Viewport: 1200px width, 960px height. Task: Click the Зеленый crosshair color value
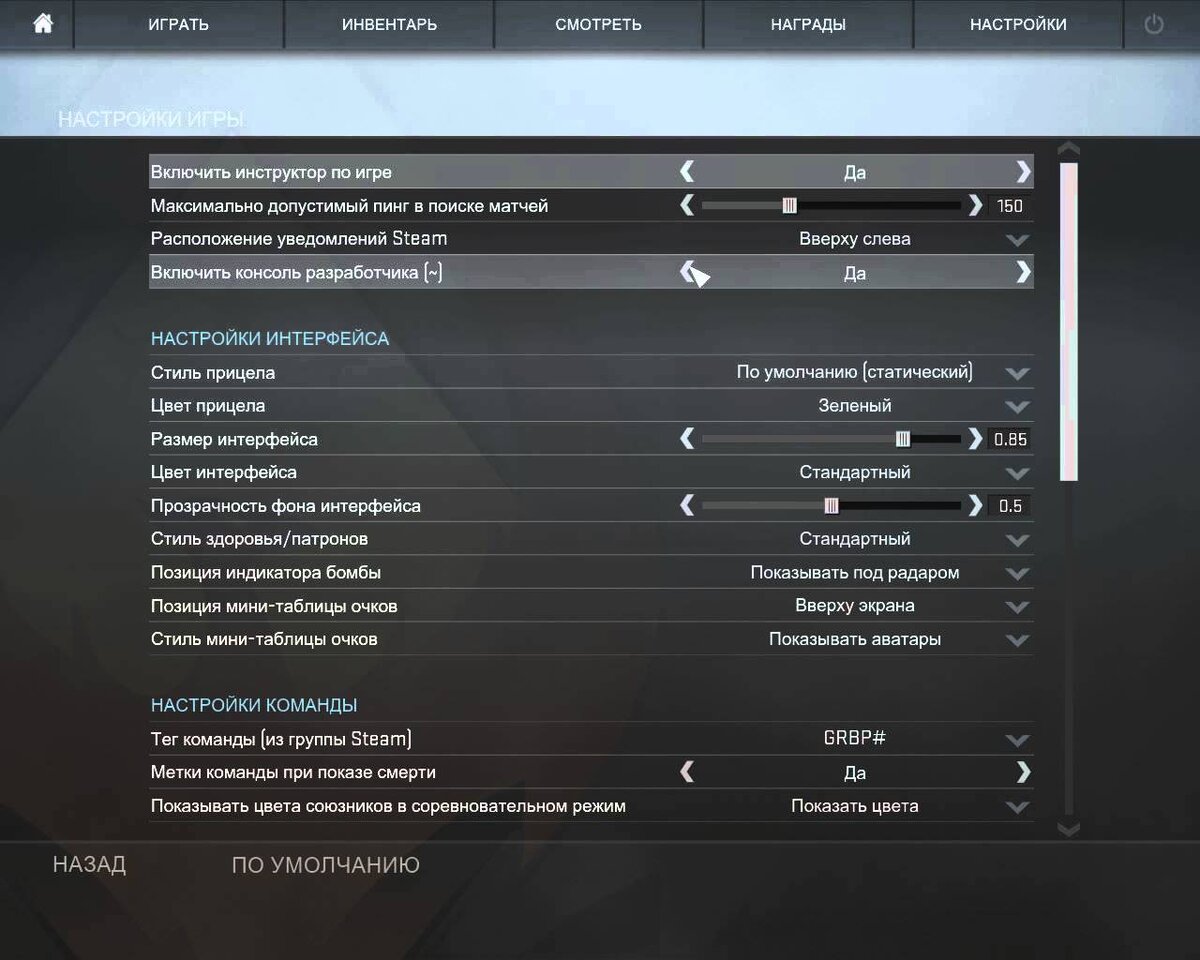pos(855,405)
